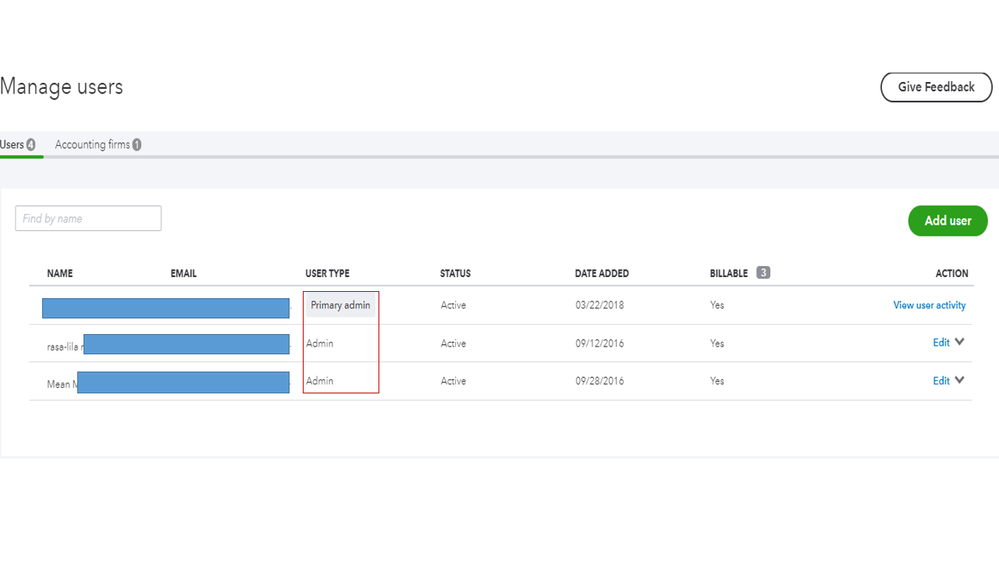
Task: Select the date 09/12/2016 cell
Action: tap(600, 343)
